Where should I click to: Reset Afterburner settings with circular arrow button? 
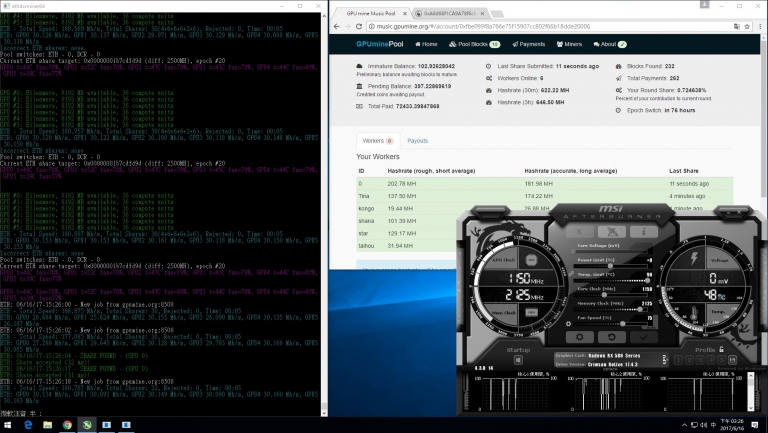tap(612, 337)
